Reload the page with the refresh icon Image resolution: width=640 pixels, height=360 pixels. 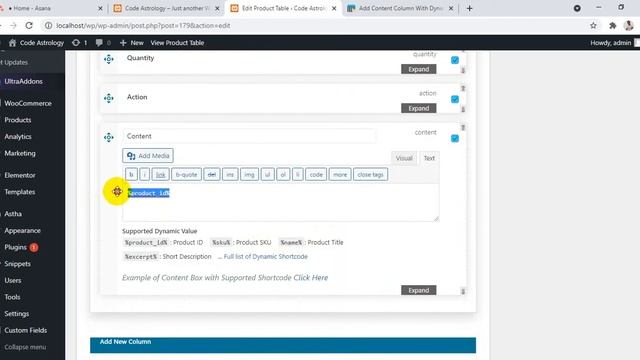coord(29,25)
